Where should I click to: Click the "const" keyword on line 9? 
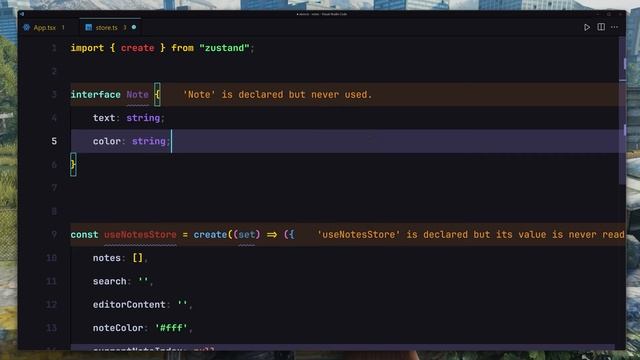(x=84, y=235)
